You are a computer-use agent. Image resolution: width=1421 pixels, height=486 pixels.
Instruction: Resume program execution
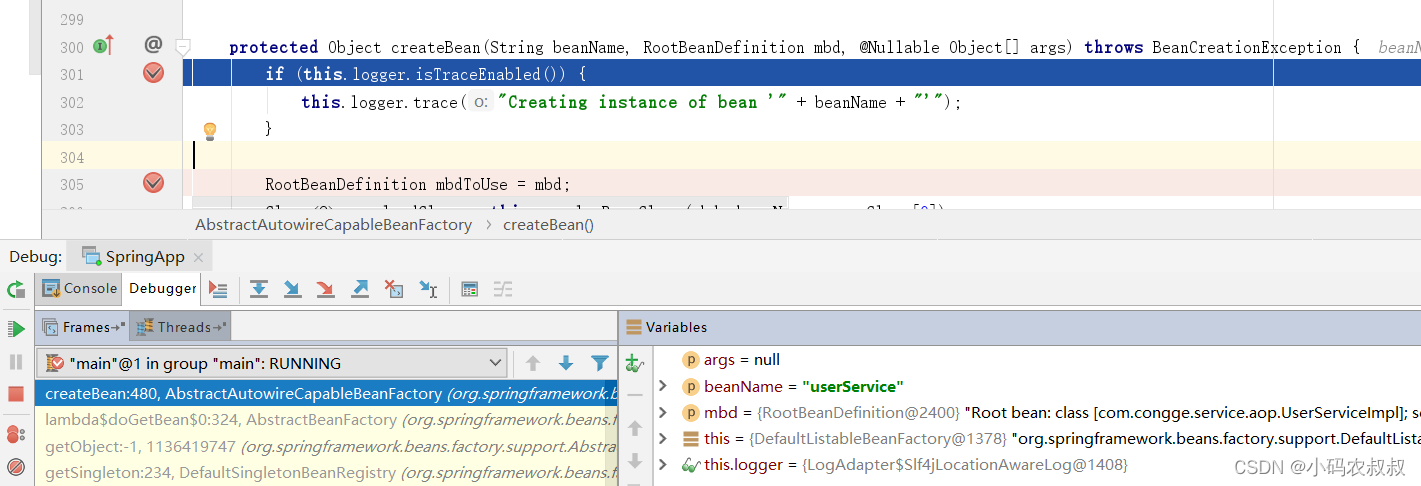point(16,328)
